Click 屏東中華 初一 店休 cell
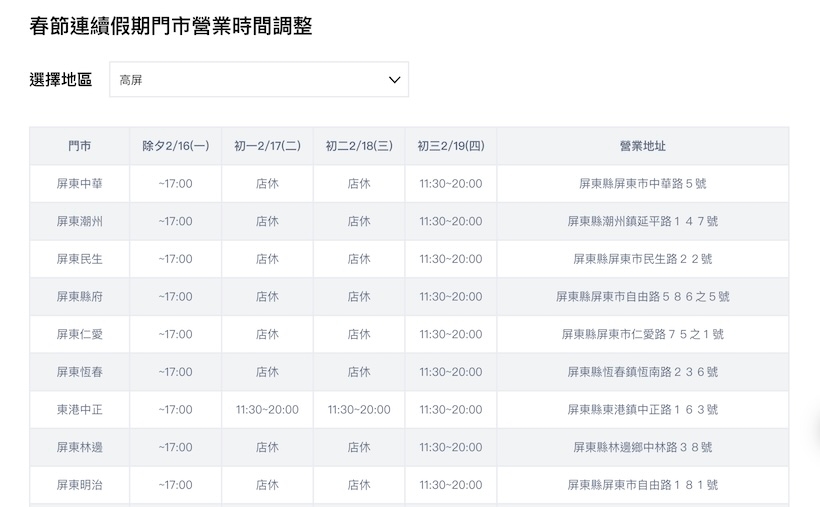 click(x=267, y=184)
